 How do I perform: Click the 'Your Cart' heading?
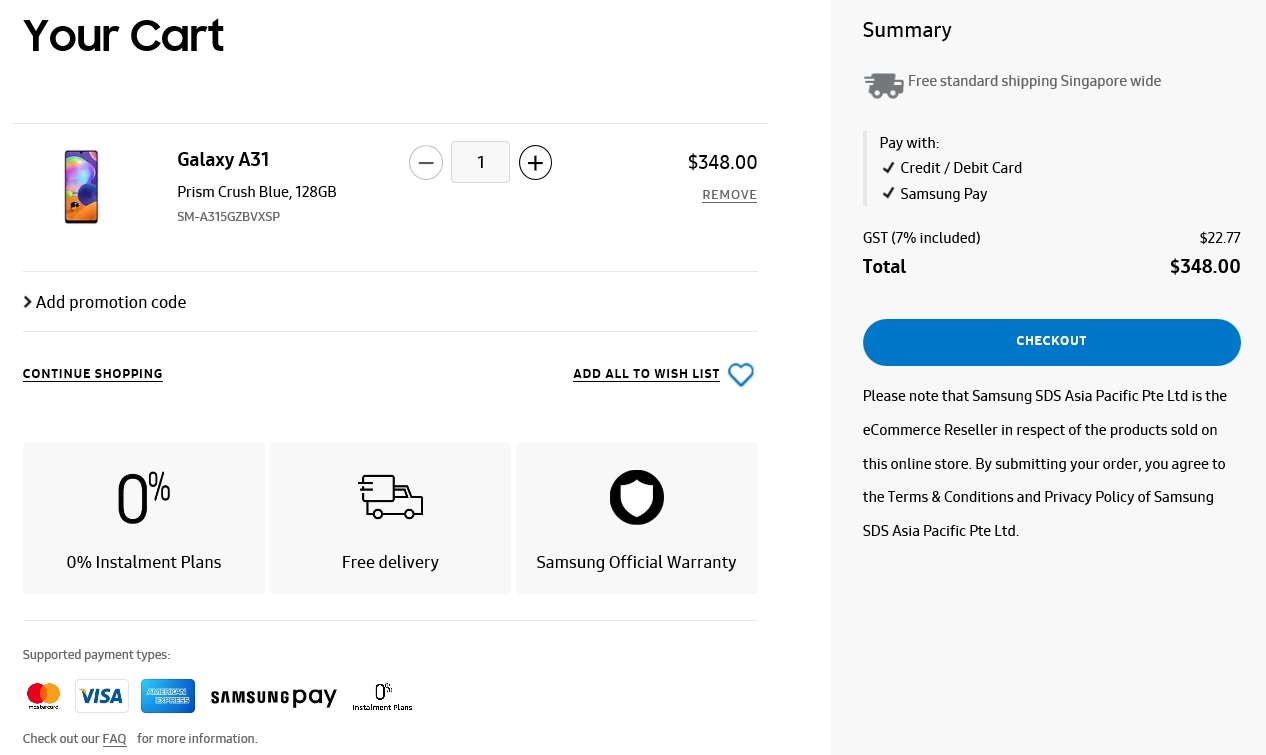tap(123, 36)
